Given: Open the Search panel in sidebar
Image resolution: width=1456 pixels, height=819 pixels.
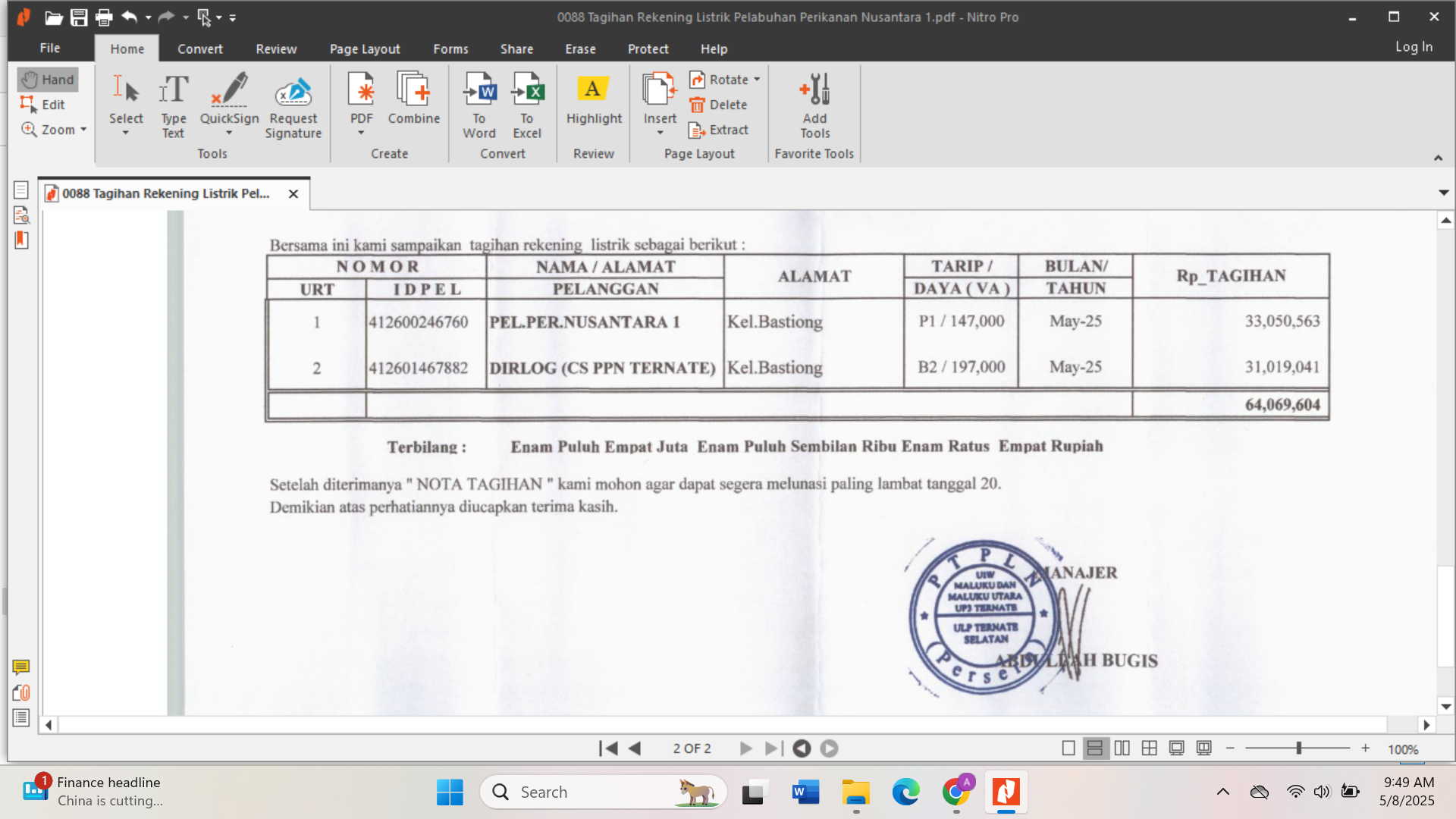Looking at the screenshot, I should click(x=21, y=215).
